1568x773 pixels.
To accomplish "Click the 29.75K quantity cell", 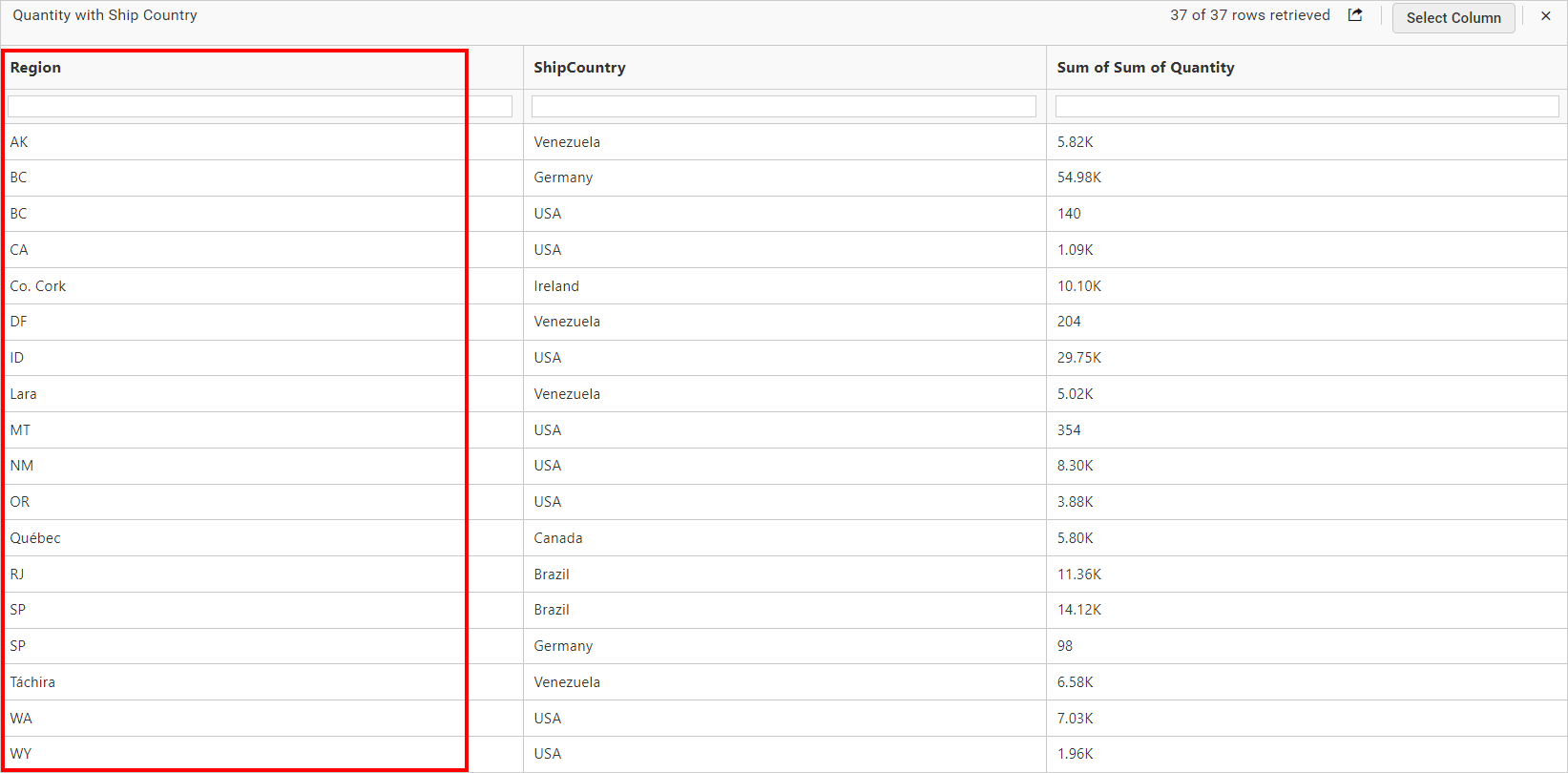I will [1079, 358].
